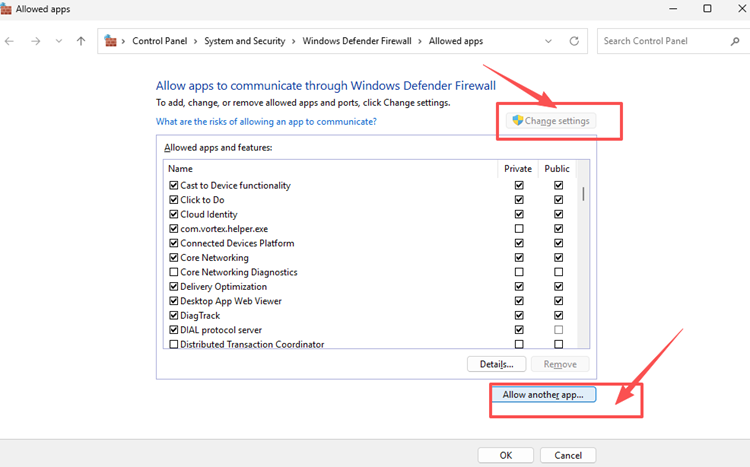Maximize the Allowed apps window
750x467 pixels.
tap(707, 9)
